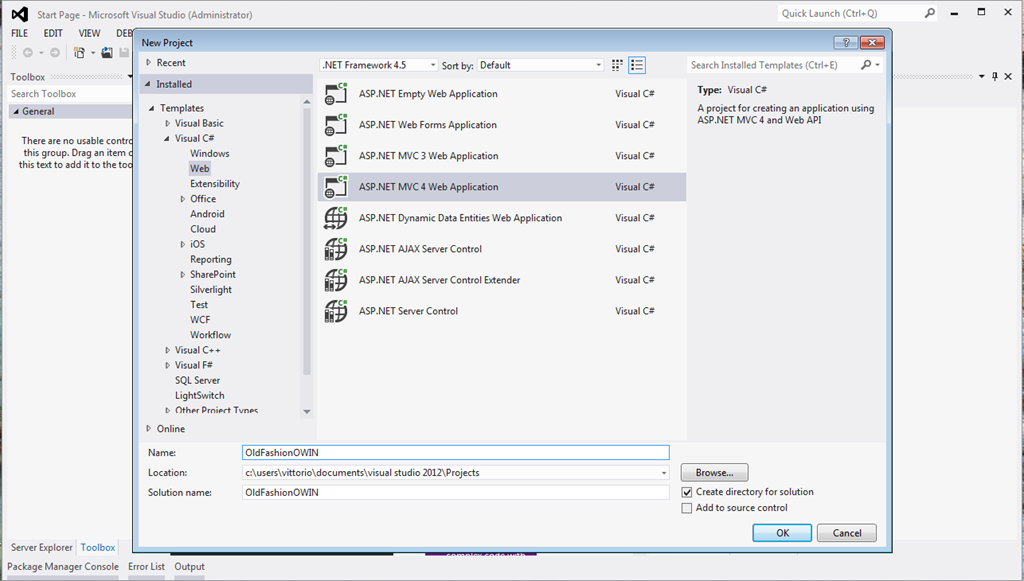Expand the iOS tree node
Screen dimensions: 1024x581
(183, 244)
